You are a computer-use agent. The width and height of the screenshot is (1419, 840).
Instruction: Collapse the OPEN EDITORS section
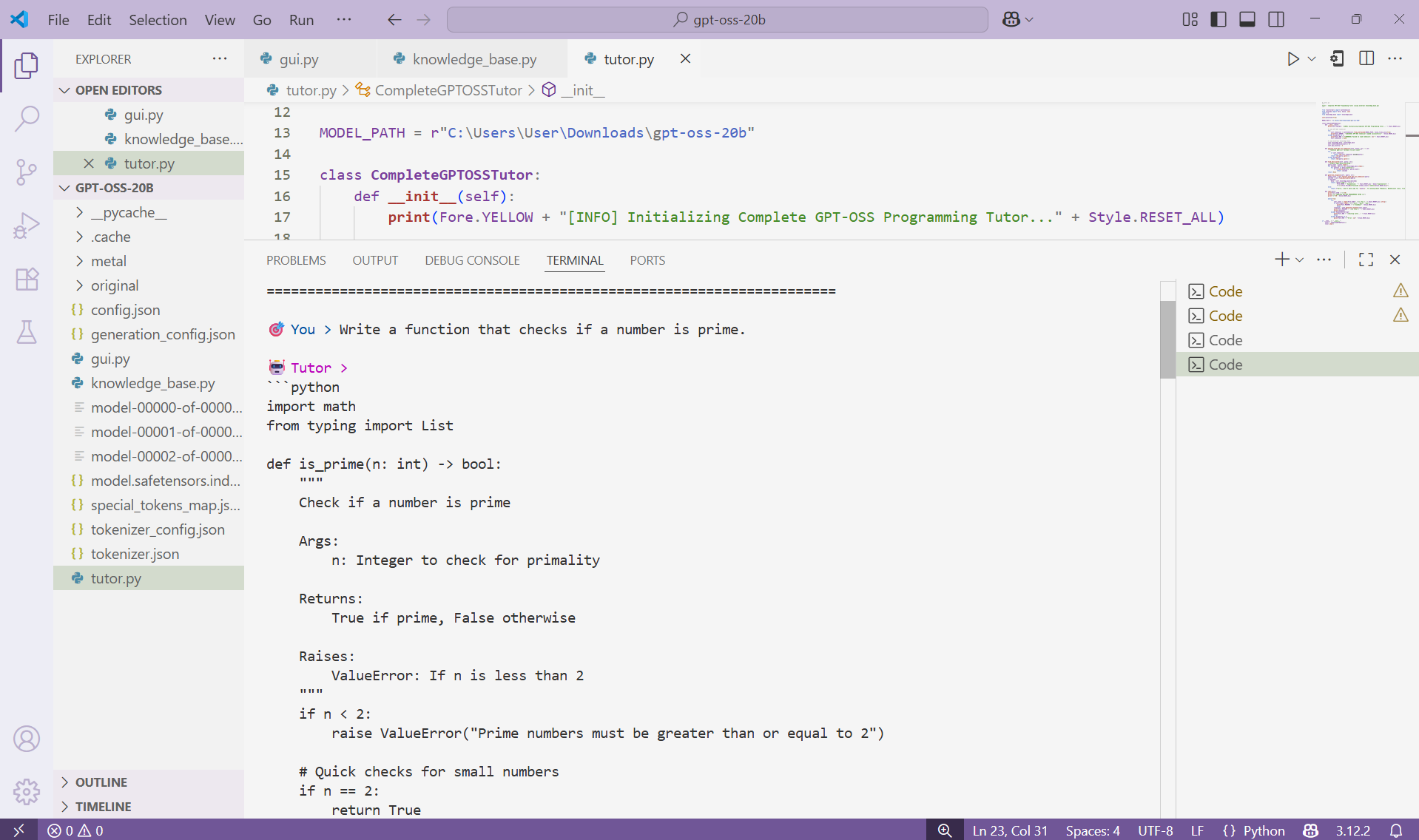[149, 90]
